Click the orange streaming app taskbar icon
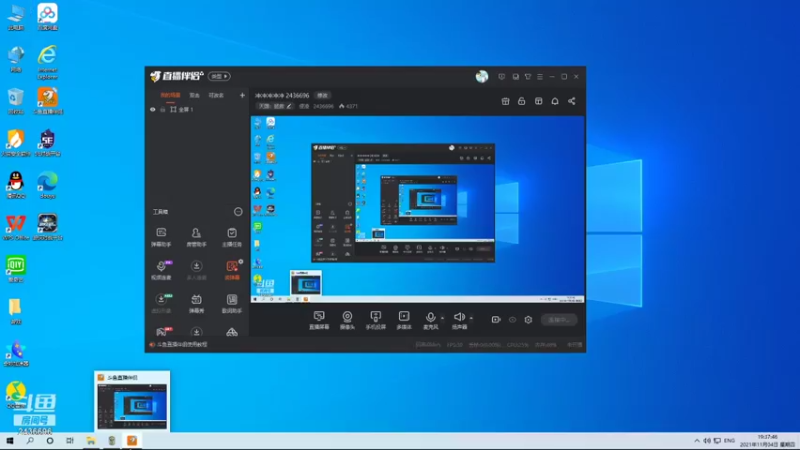Screen dimensions: 800x450 pos(132,441)
